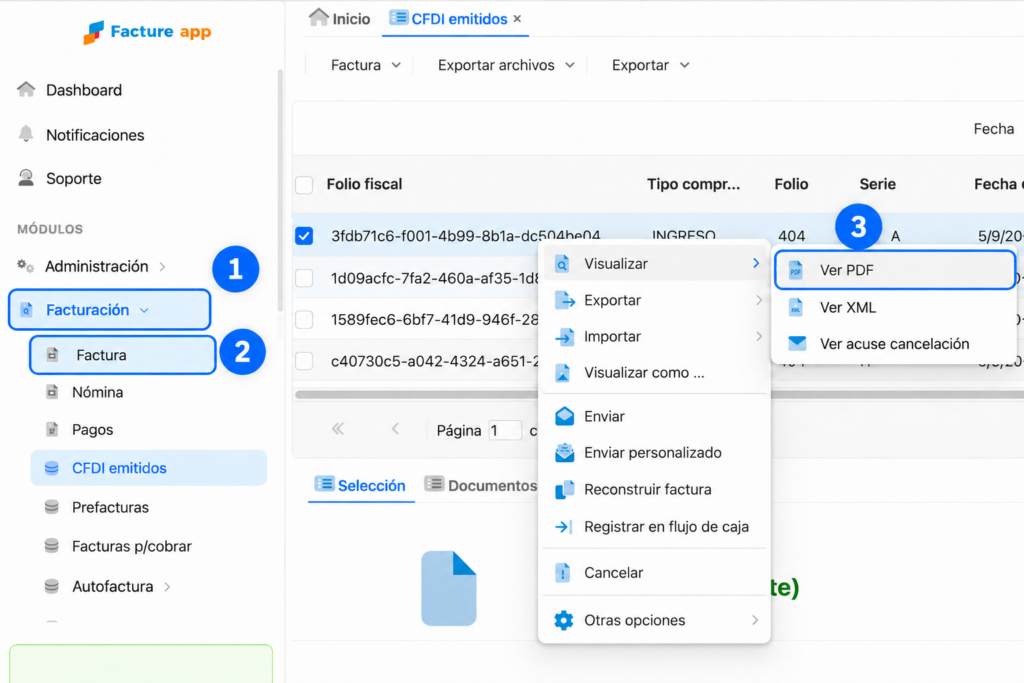Screen dimensions: 1024x683
Task: Open the Exportar archivos dropdown
Action: pyautogui.click(x=506, y=65)
